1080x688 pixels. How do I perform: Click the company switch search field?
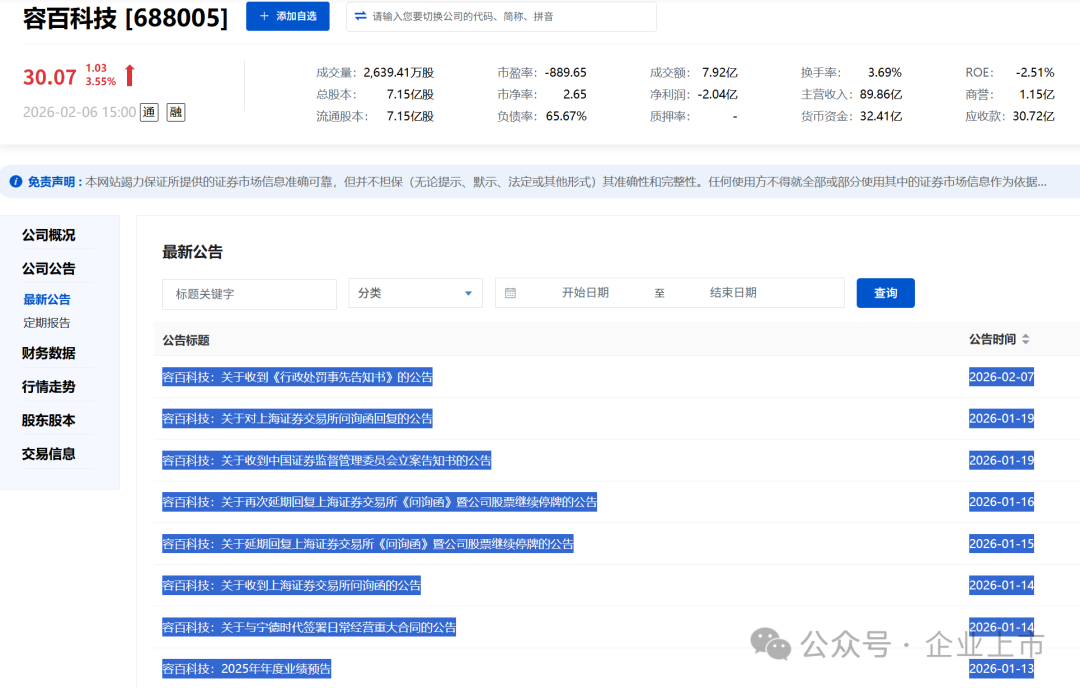pyautogui.click(x=501, y=16)
